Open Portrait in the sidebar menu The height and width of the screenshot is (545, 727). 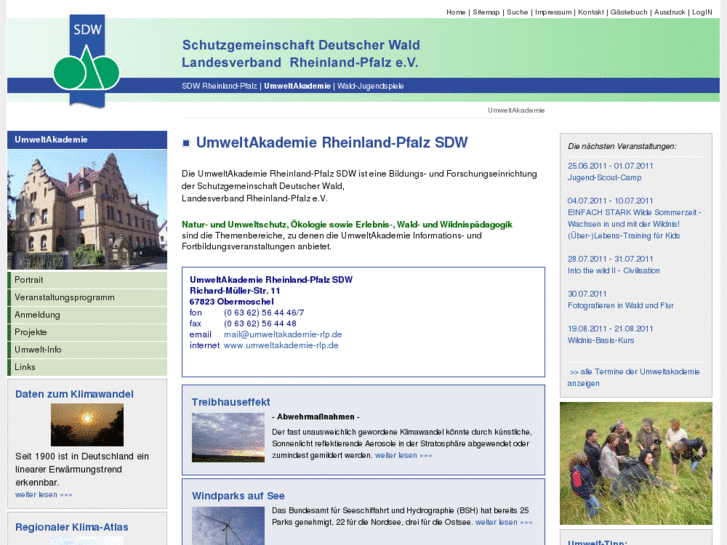pyautogui.click(x=87, y=280)
